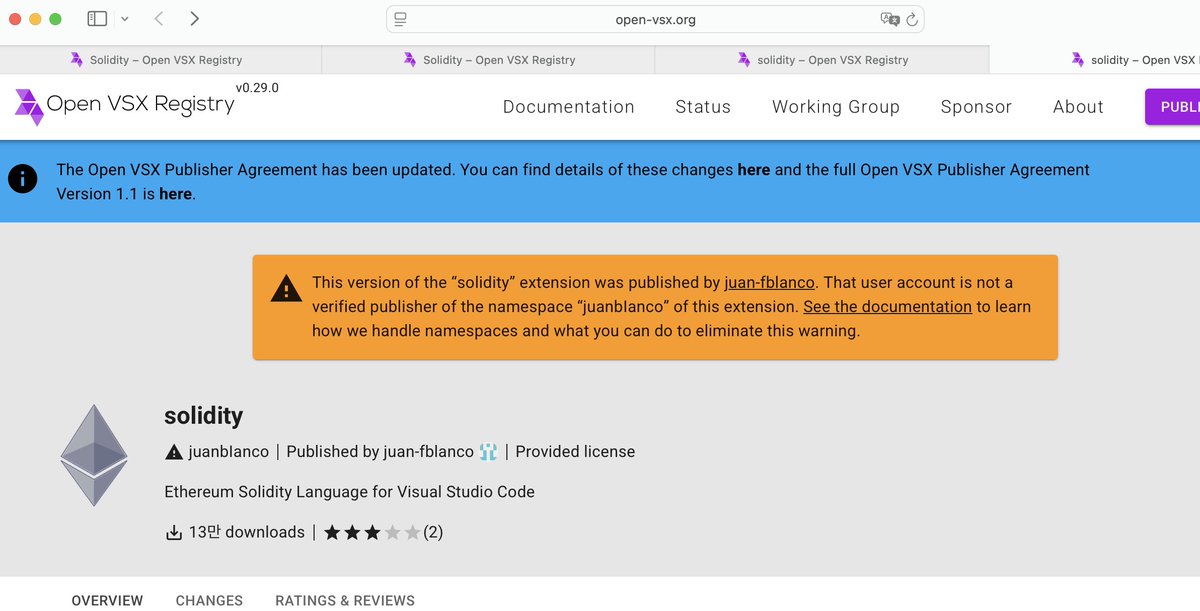Select the RATINGS & REVIEWS tab
Viewport: 1200px width, 611px height.
(345, 600)
